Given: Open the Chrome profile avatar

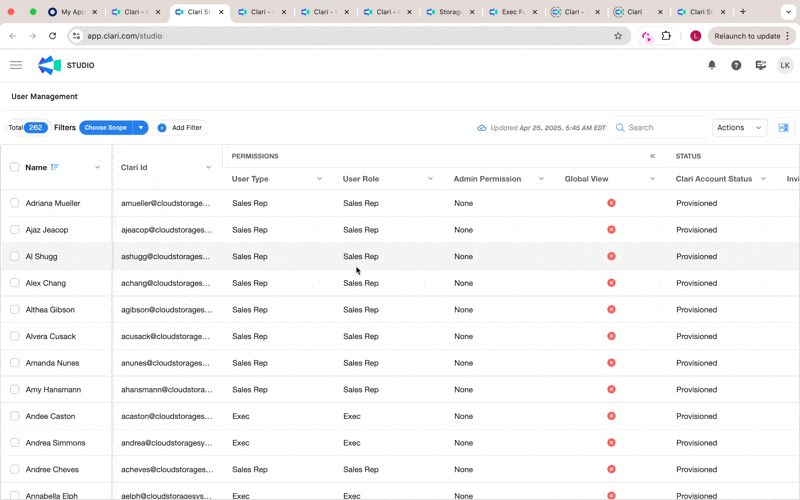Looking at the screenshot, I should click(x=695, y=36).
